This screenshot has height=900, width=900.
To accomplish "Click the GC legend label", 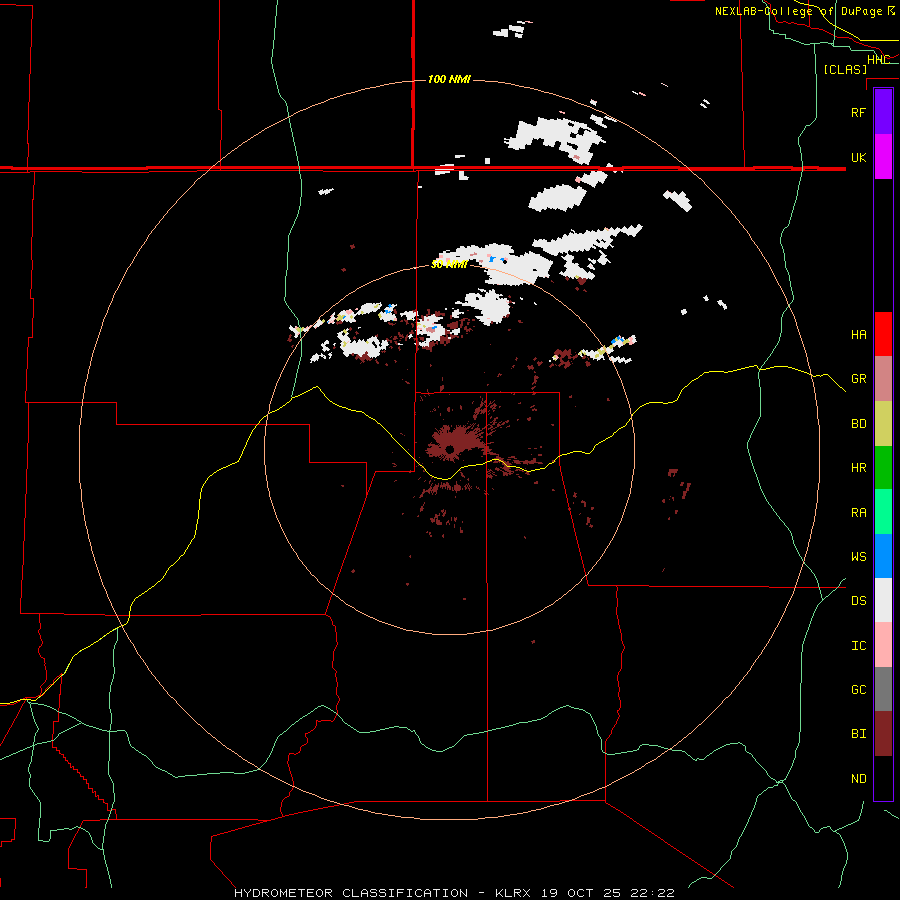I will [858, 690].
